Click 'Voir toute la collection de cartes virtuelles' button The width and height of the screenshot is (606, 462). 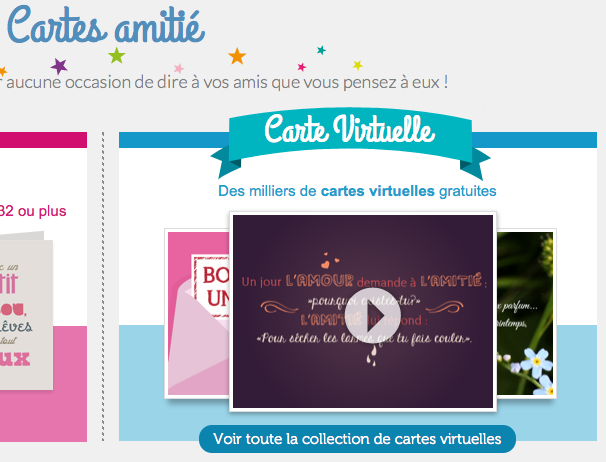tap(357, 439)
